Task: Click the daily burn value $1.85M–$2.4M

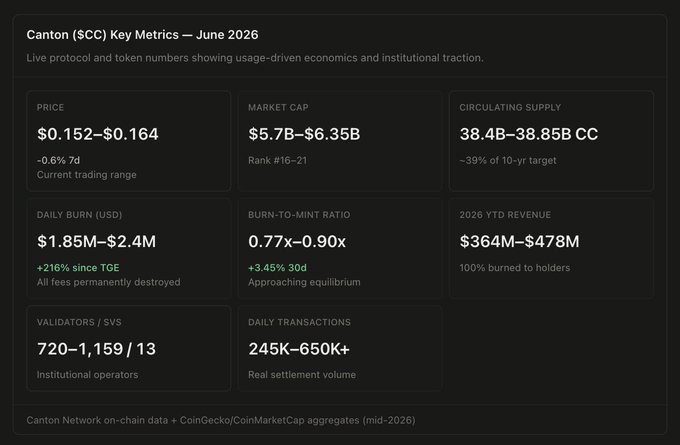Action: click(x=96, y=242)
